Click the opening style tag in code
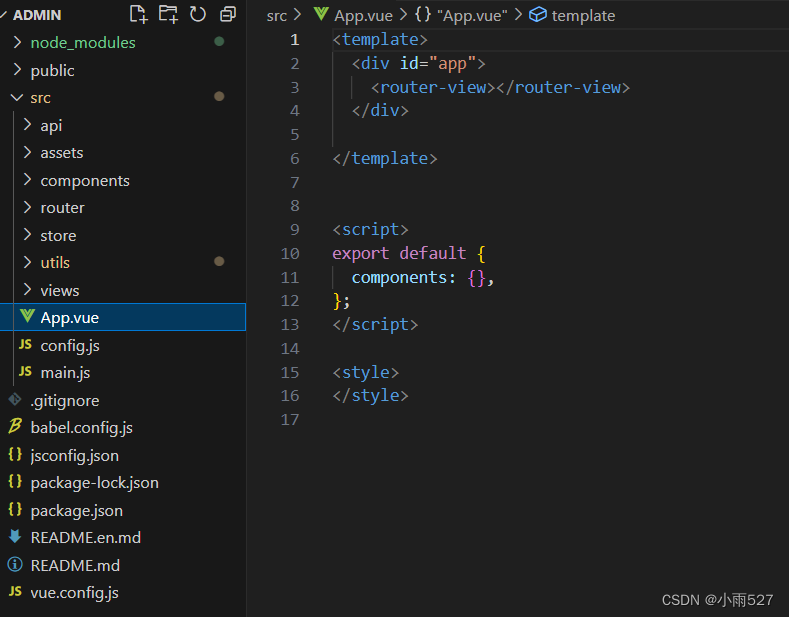789x617 pixels. (366, 372)
